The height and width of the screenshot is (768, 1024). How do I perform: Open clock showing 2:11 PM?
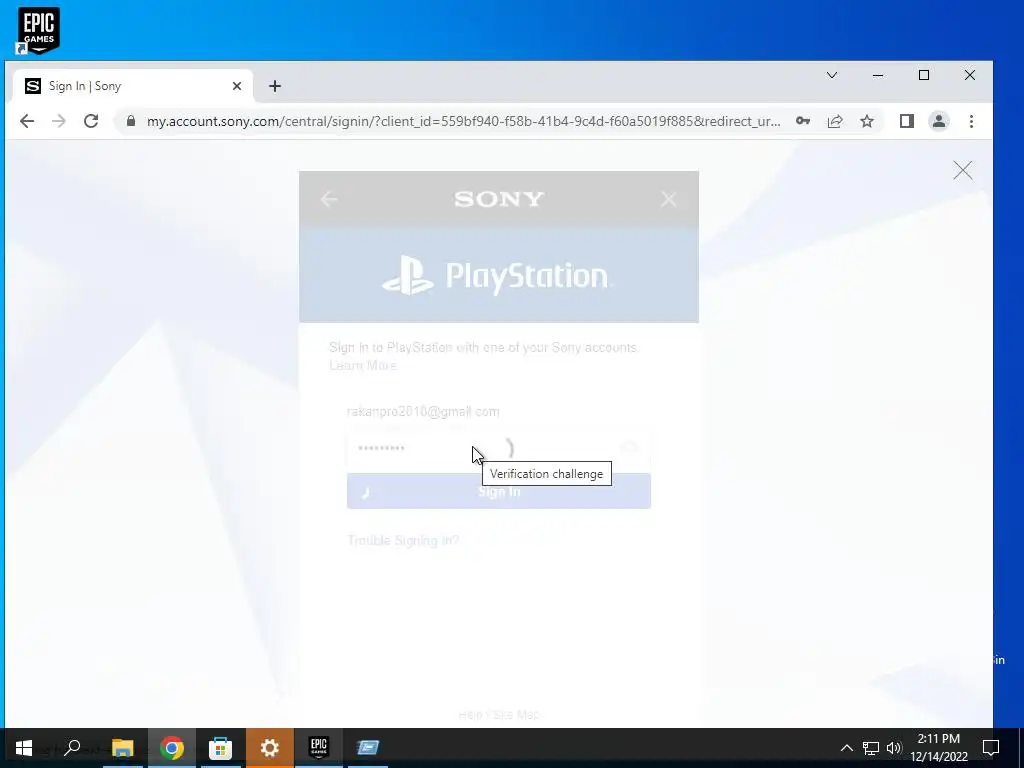938,748
